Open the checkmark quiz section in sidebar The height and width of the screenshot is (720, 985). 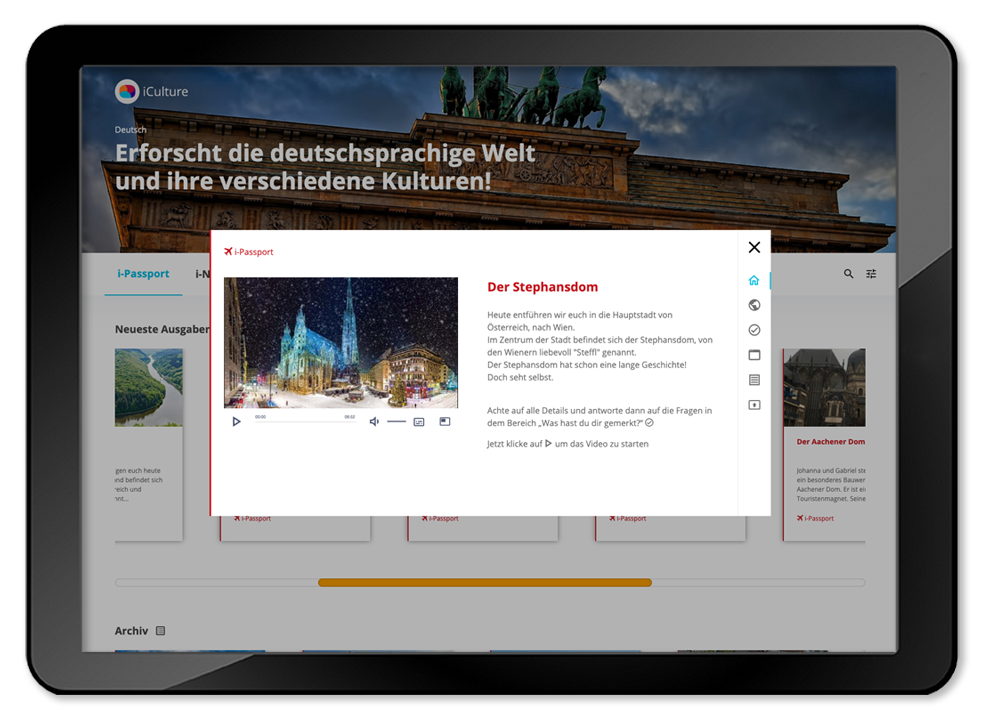coord(754,330)
